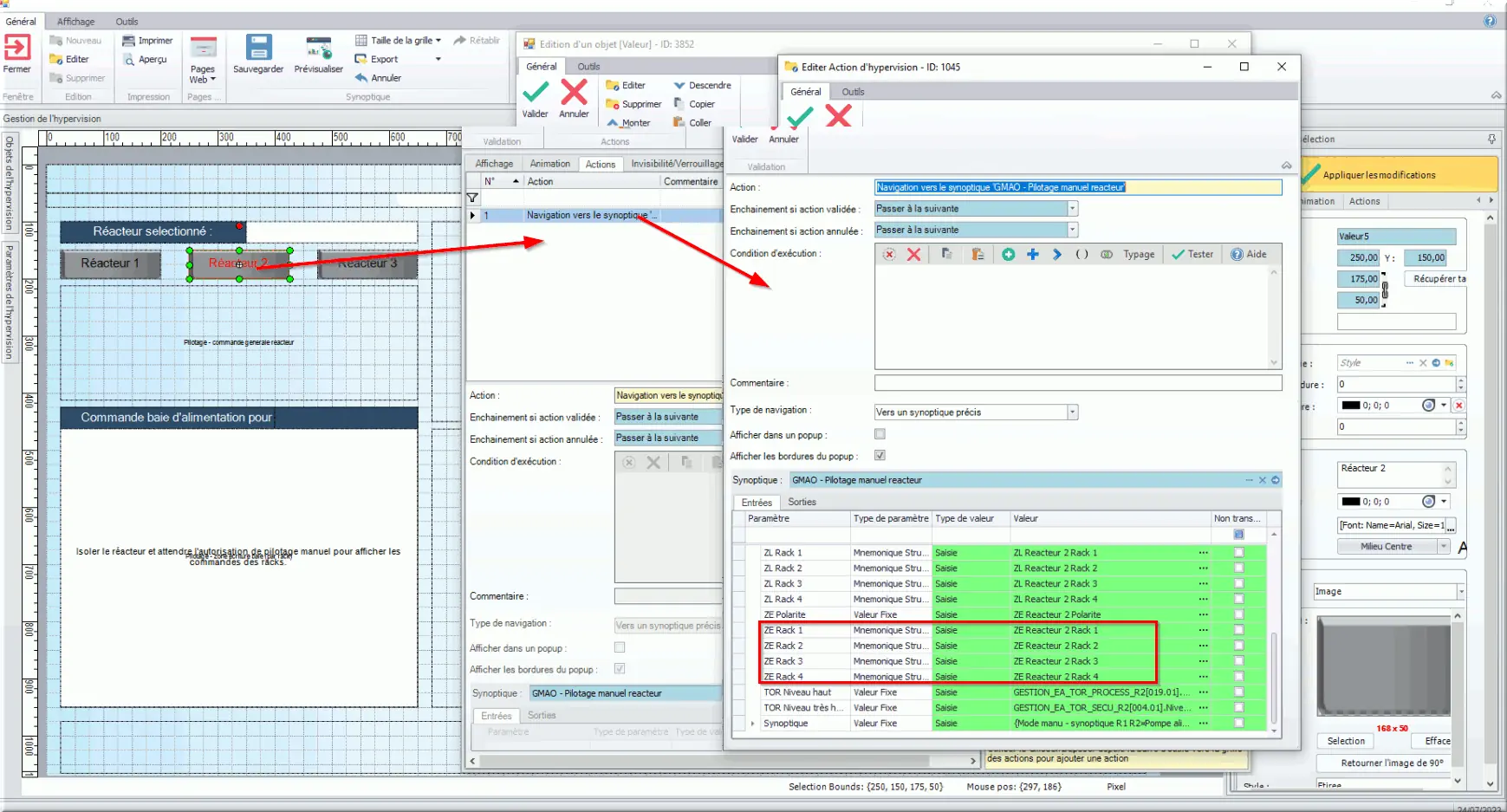Switch to the Sorties tab

(802, 502)
